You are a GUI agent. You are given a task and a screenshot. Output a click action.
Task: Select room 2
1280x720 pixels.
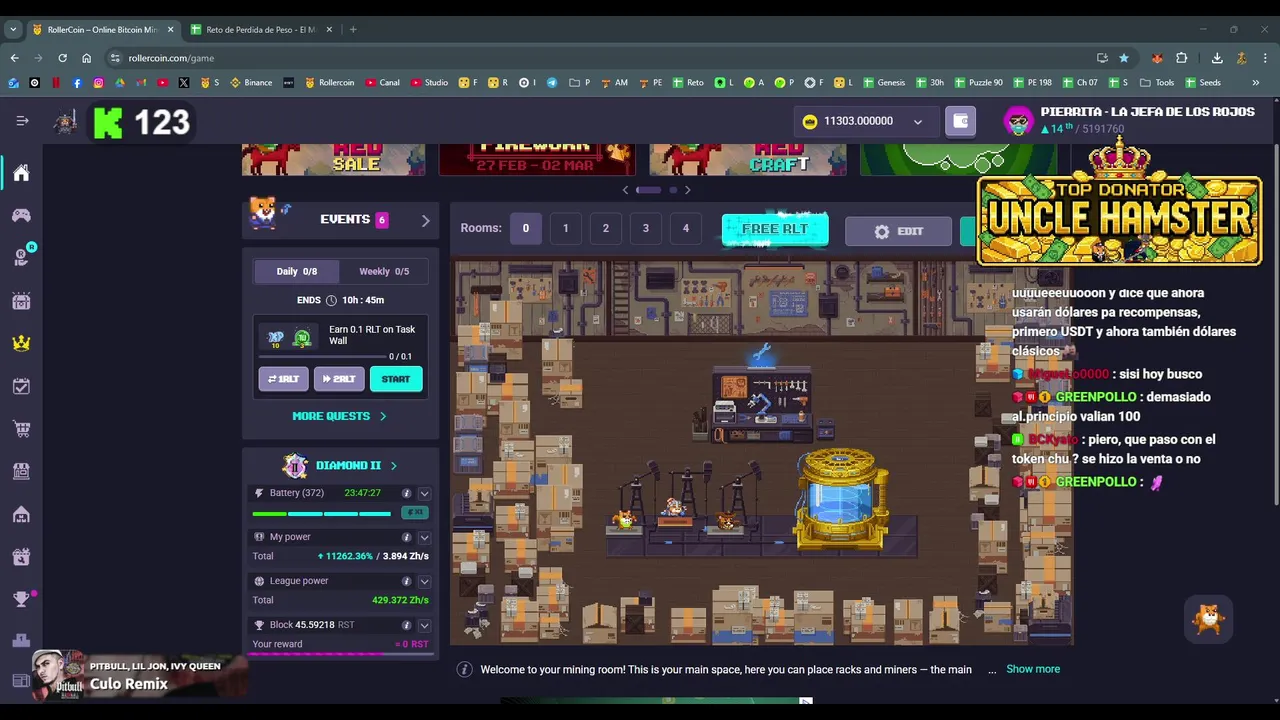click(x=605, y=228)
